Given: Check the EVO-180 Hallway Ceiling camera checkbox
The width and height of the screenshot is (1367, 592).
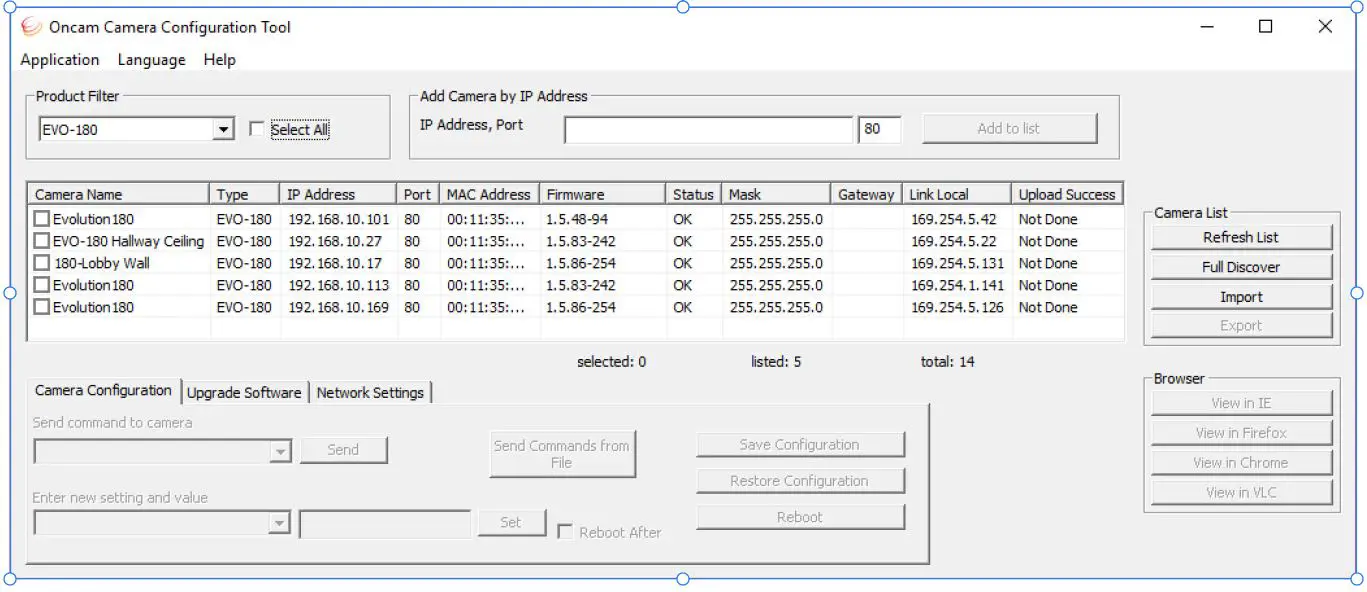Looking at the screenshot, I should (x=41, y=241).
